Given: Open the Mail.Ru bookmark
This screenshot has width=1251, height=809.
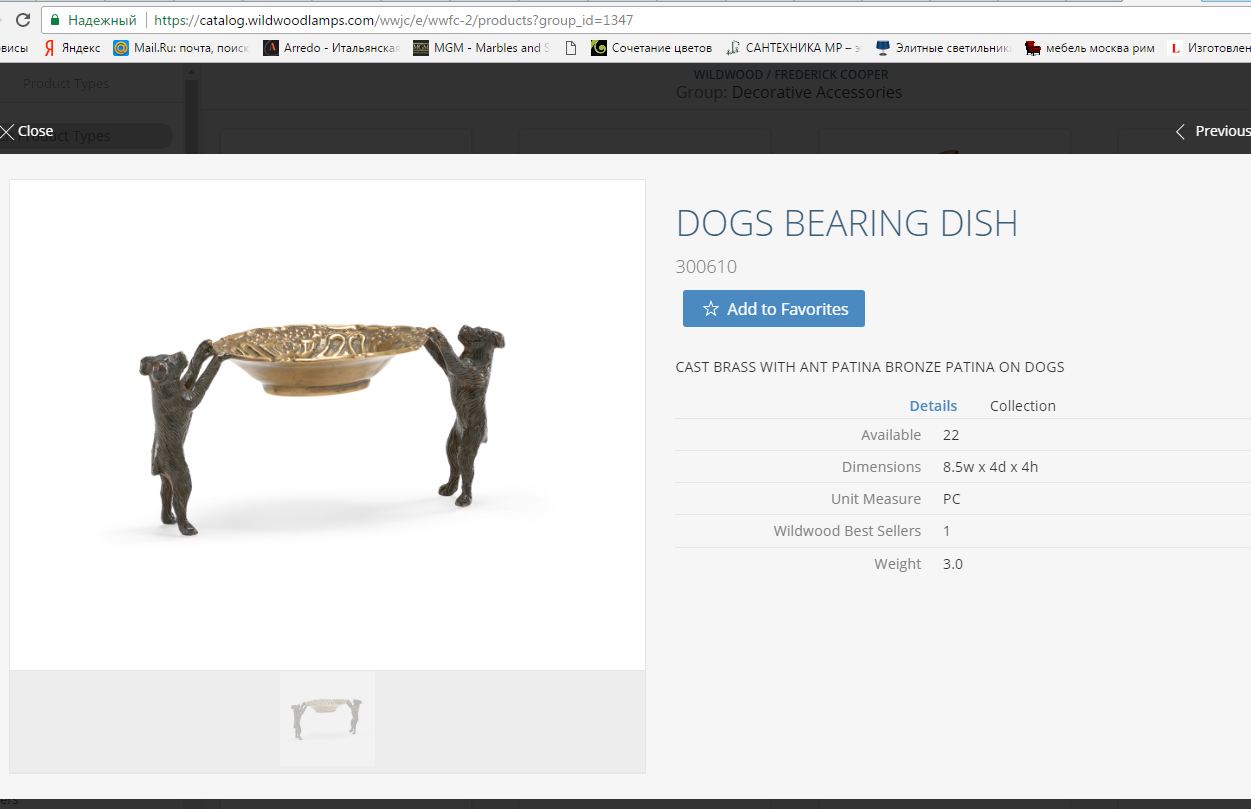Looking at the screenshot, I should click(x=180, y=48).
